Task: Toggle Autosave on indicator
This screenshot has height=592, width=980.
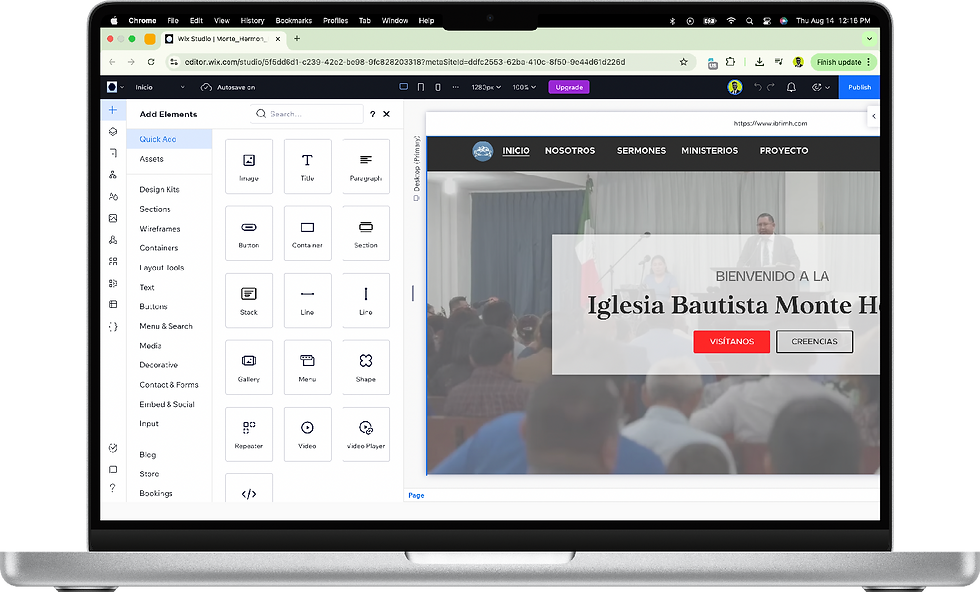Action: [x=228, y=87]
